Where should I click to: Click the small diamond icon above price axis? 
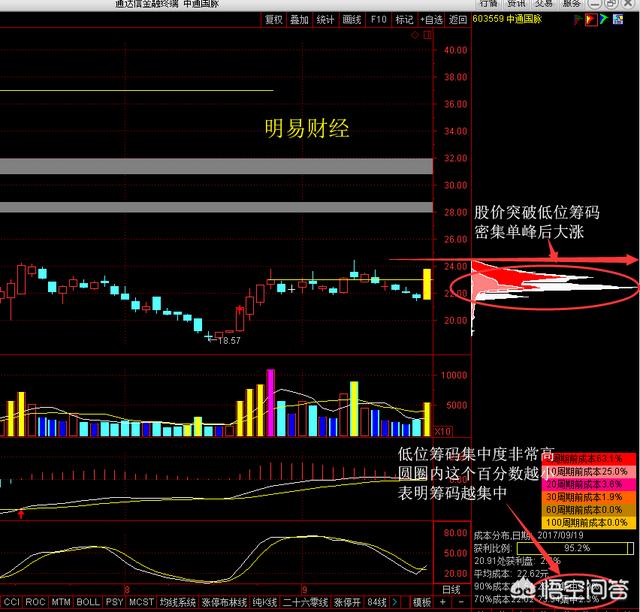tap(415, 35)
